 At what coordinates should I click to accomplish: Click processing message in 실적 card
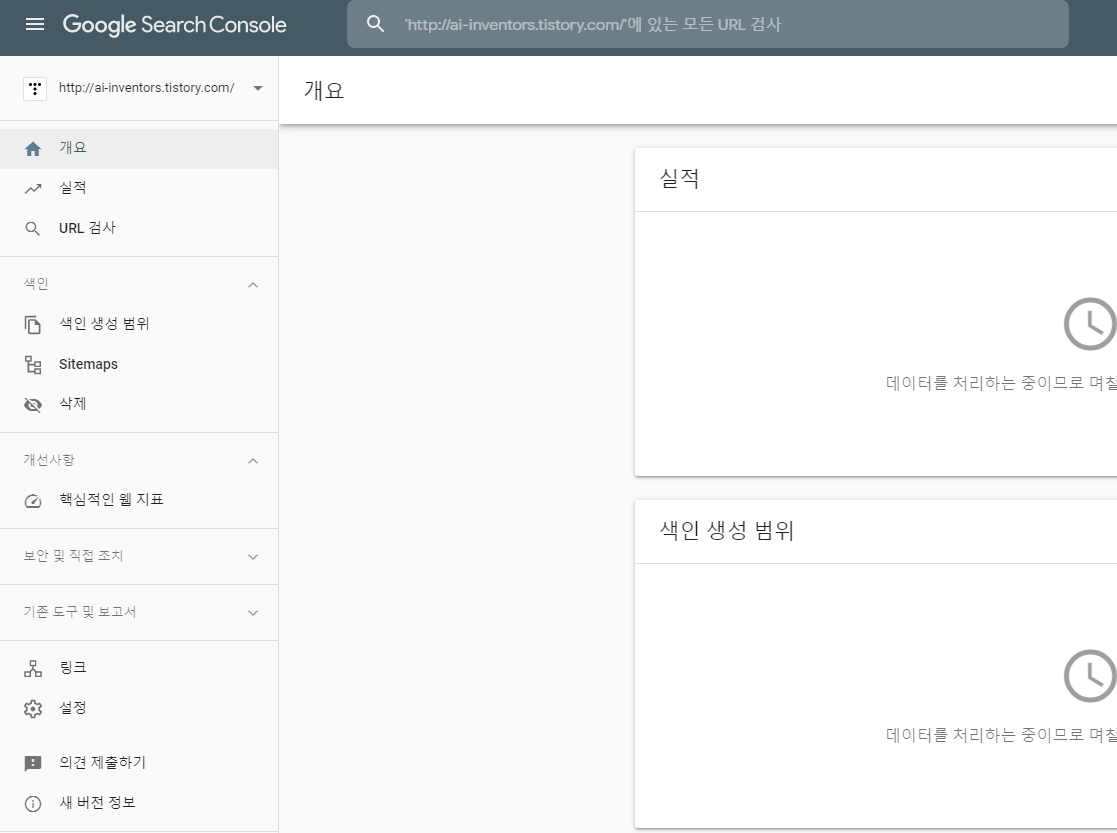pos(1001,383)
